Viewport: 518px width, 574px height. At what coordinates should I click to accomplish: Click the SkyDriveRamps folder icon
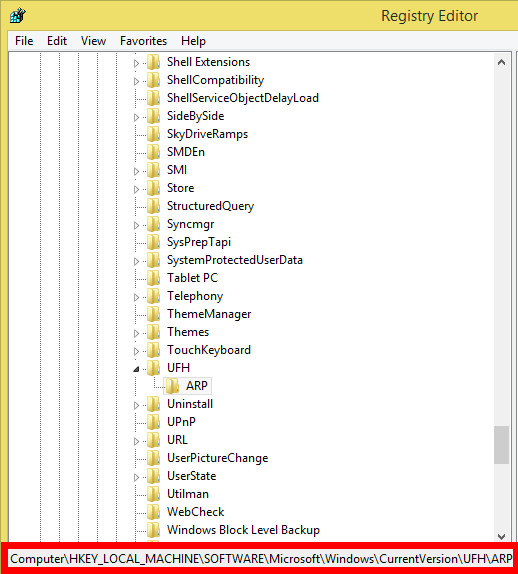(154, 134)
